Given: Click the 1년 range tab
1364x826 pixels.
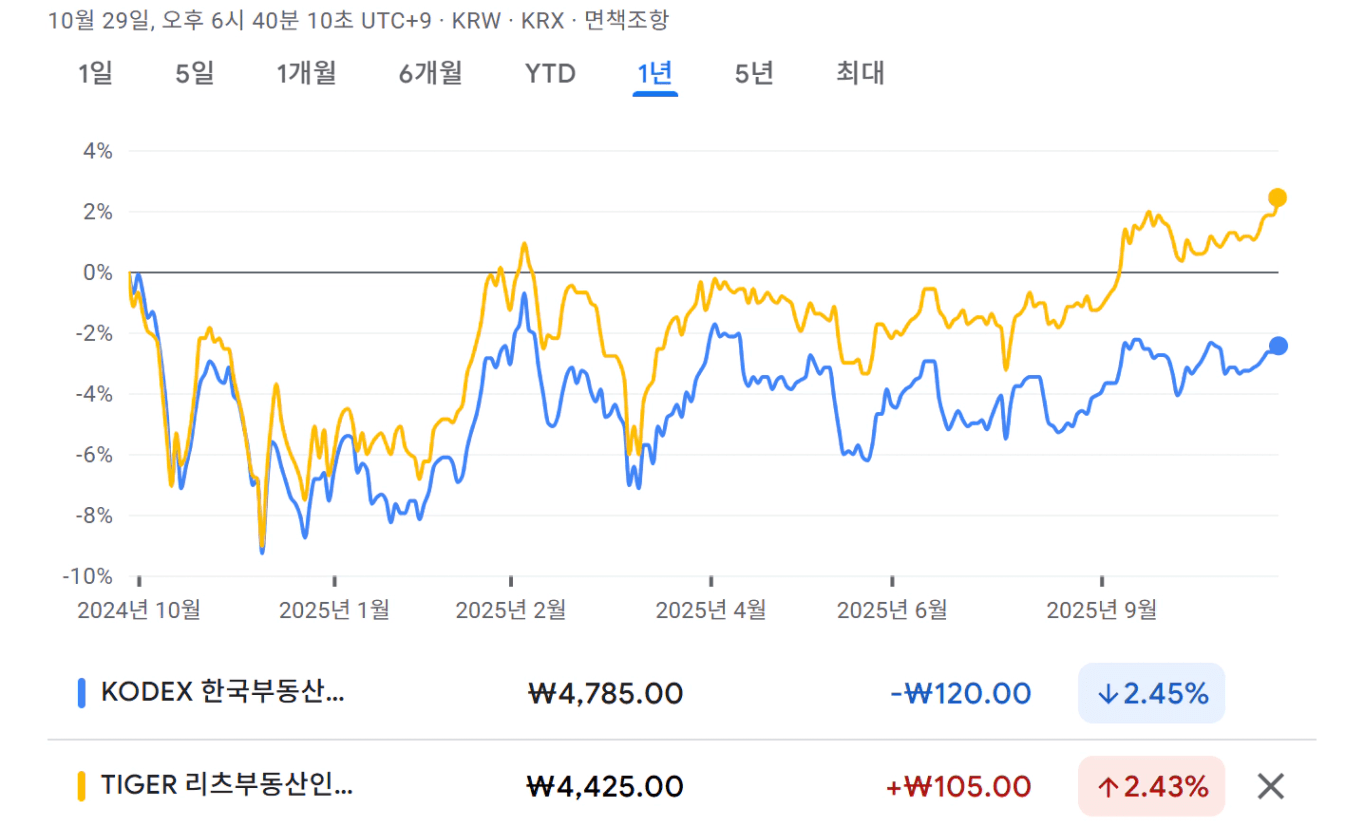Looking at the screenshot, I should [655, 73].
